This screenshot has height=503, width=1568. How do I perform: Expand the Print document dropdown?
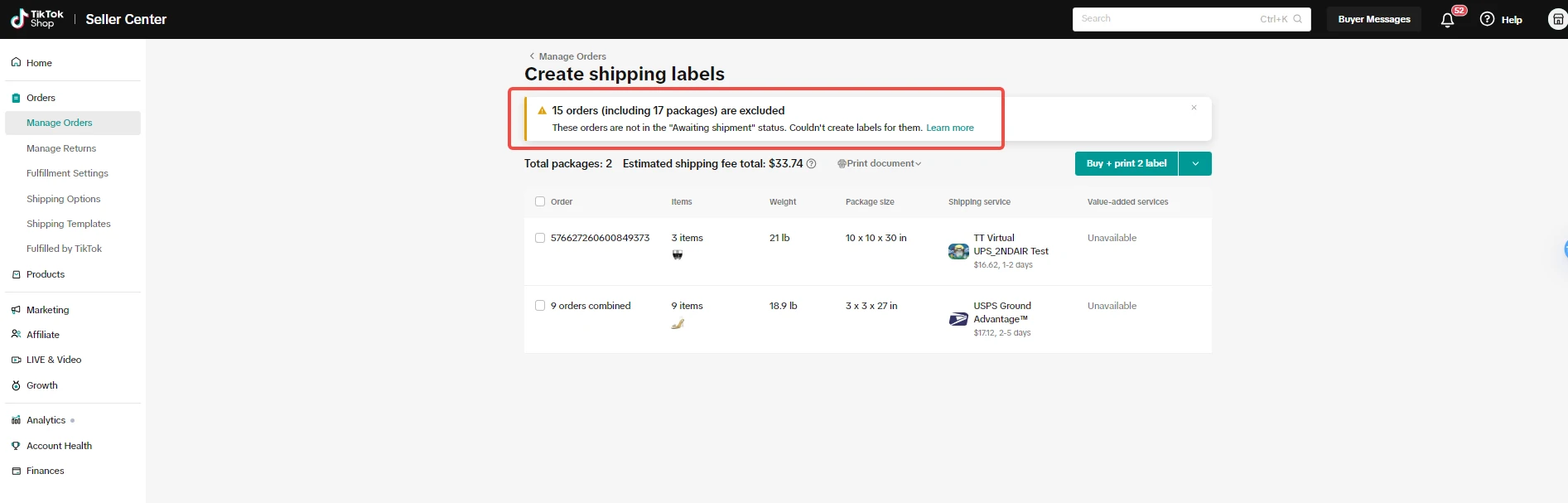(x=880, y=164)
